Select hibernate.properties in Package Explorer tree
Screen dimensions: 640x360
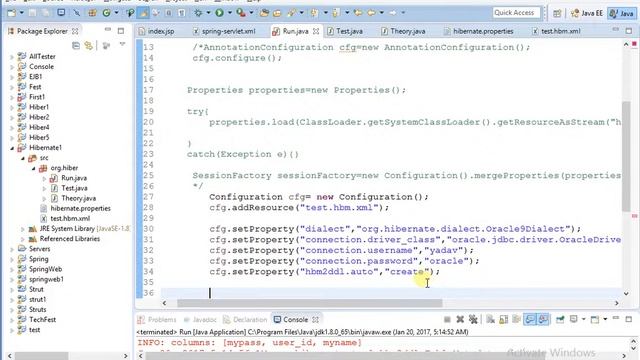(x=80, y=209)
